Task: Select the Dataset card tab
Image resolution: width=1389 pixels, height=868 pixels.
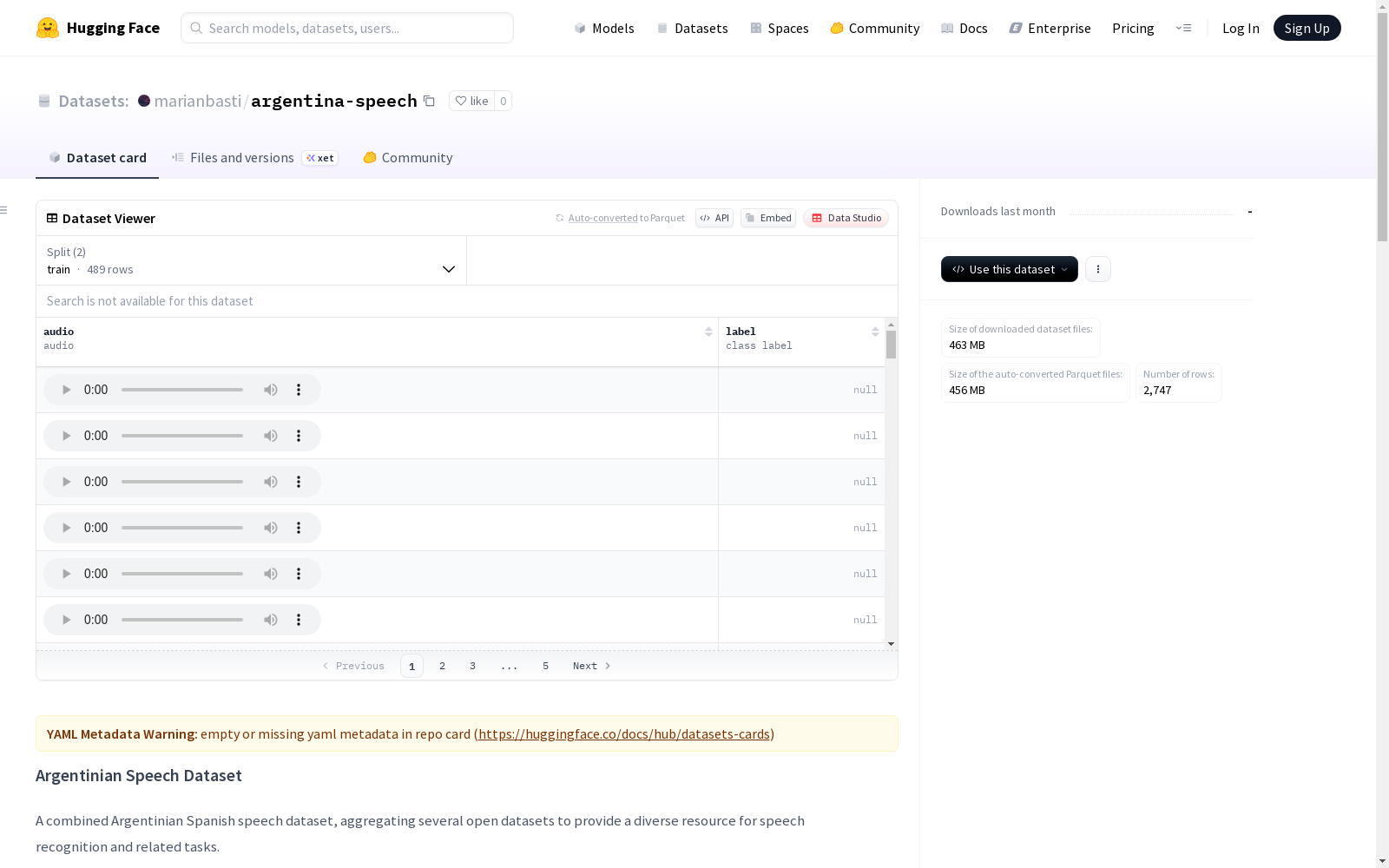Action: click(x=97, y=157)
